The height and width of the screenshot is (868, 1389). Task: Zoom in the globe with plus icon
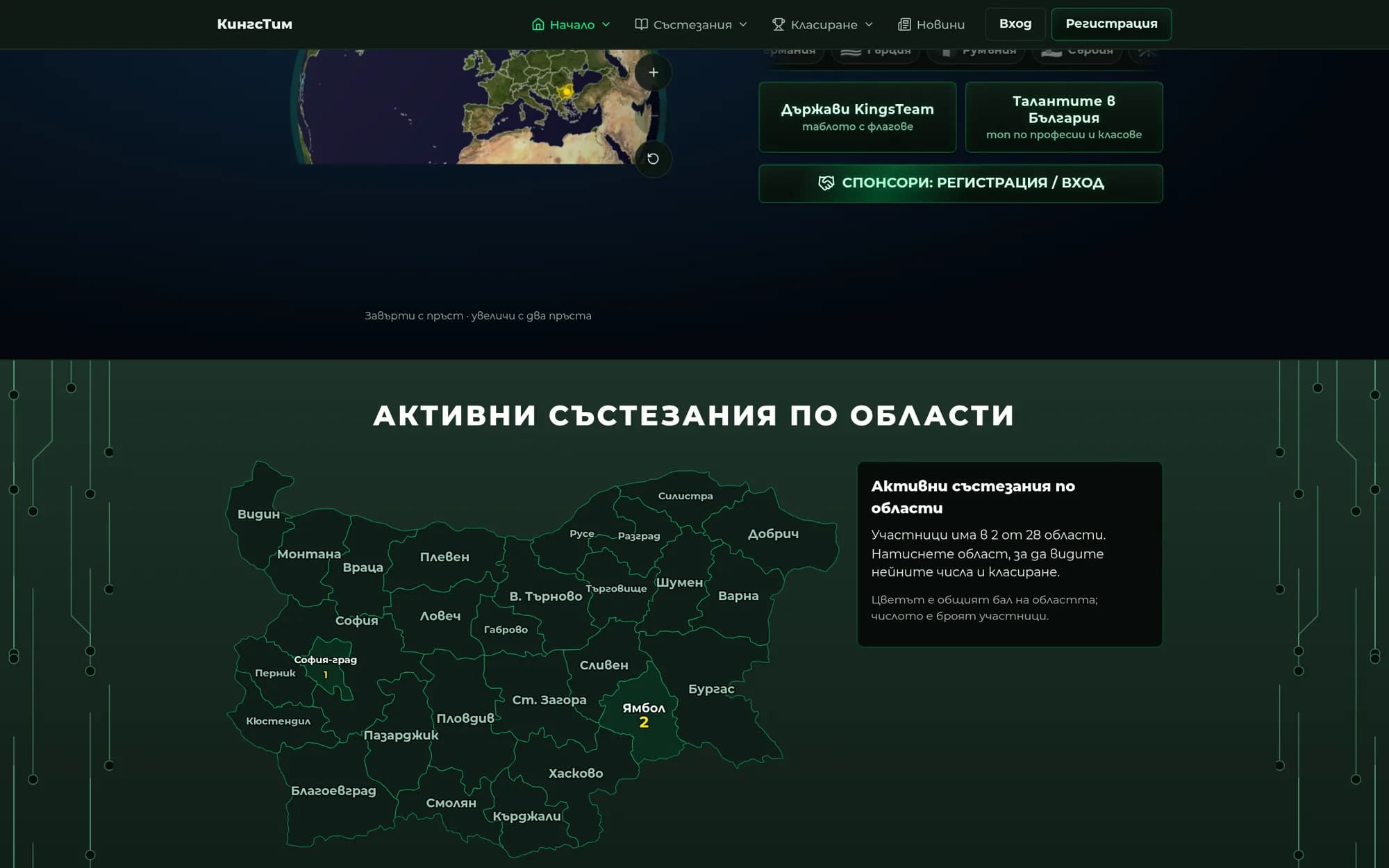(653, 72)
